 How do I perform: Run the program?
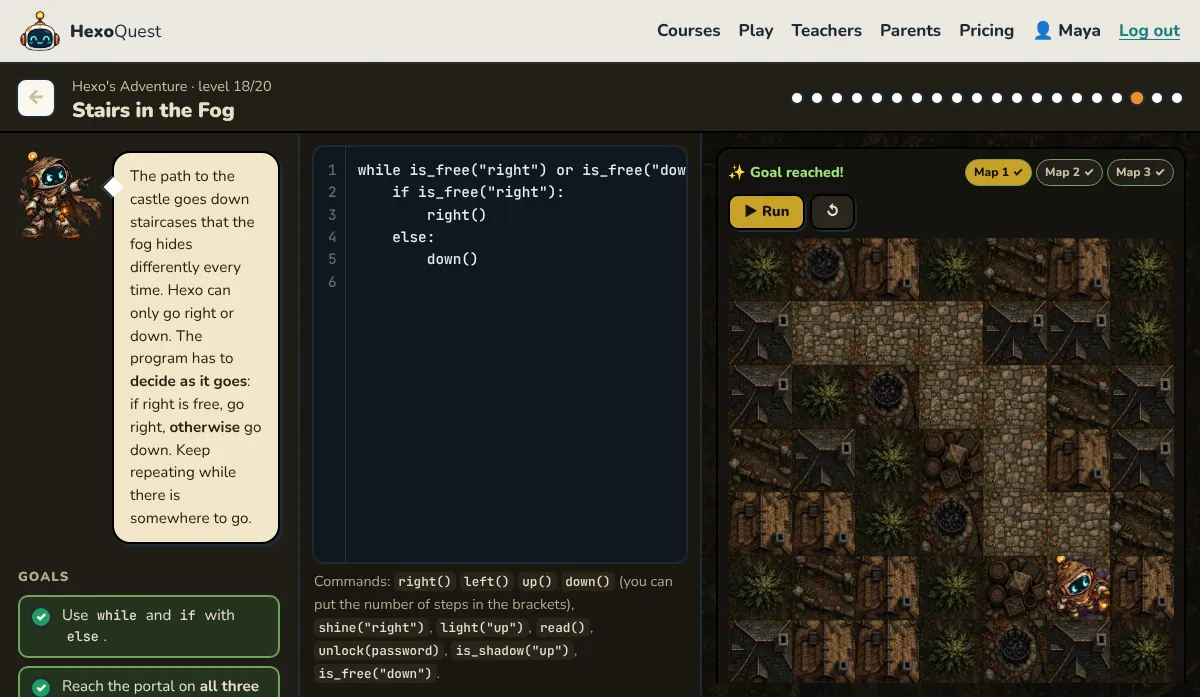tap(766, 211)
